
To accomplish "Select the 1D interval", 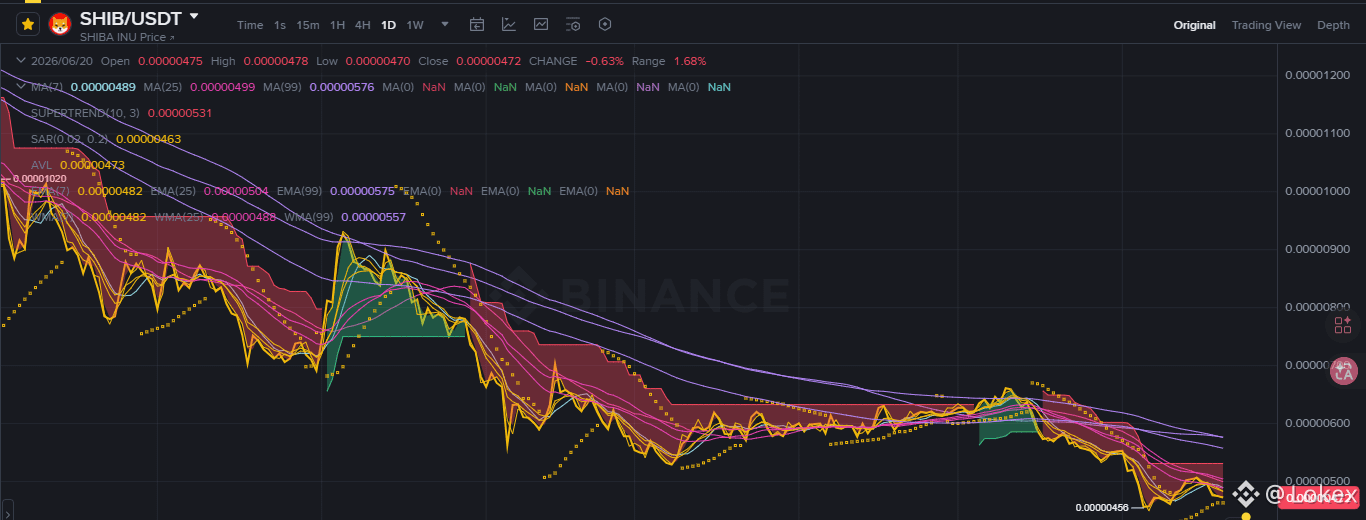I will tap(388, 25).
